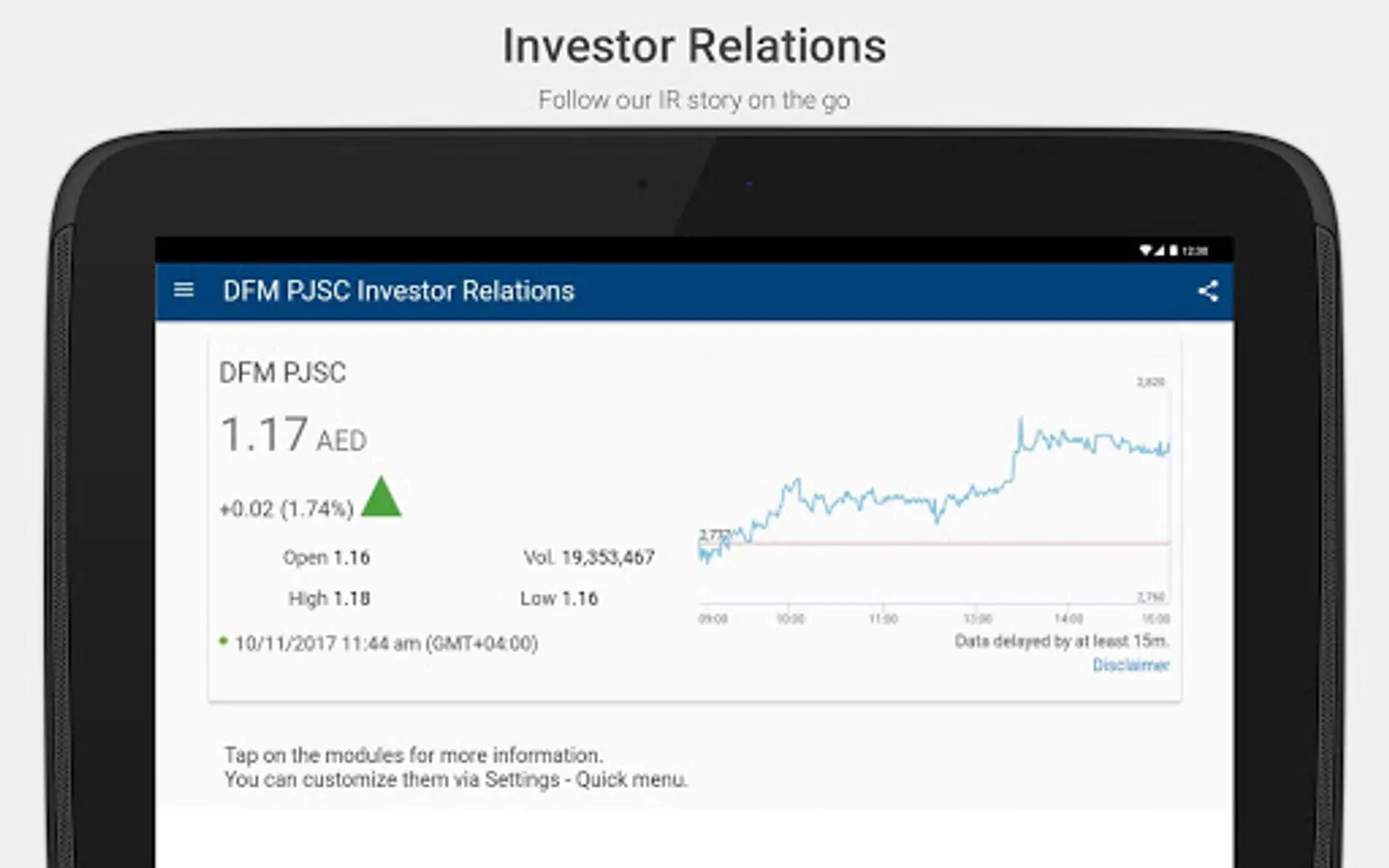Tap the 1.17 AED share price
This screenshot has height=868, width=1389.
pyautogui.click(x=293, y=435)
